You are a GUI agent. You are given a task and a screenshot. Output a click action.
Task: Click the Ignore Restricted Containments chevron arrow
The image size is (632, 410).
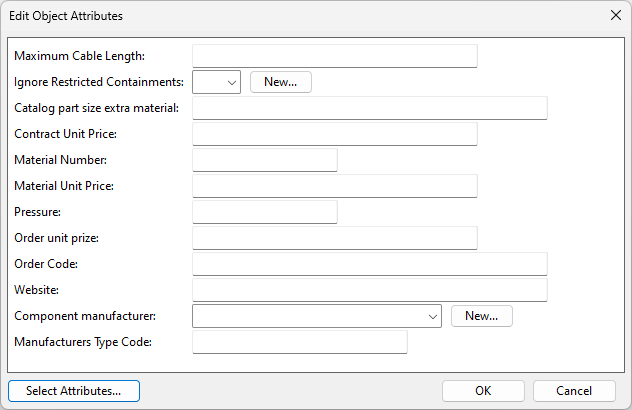pyautogui.click(x=232, y=83)
